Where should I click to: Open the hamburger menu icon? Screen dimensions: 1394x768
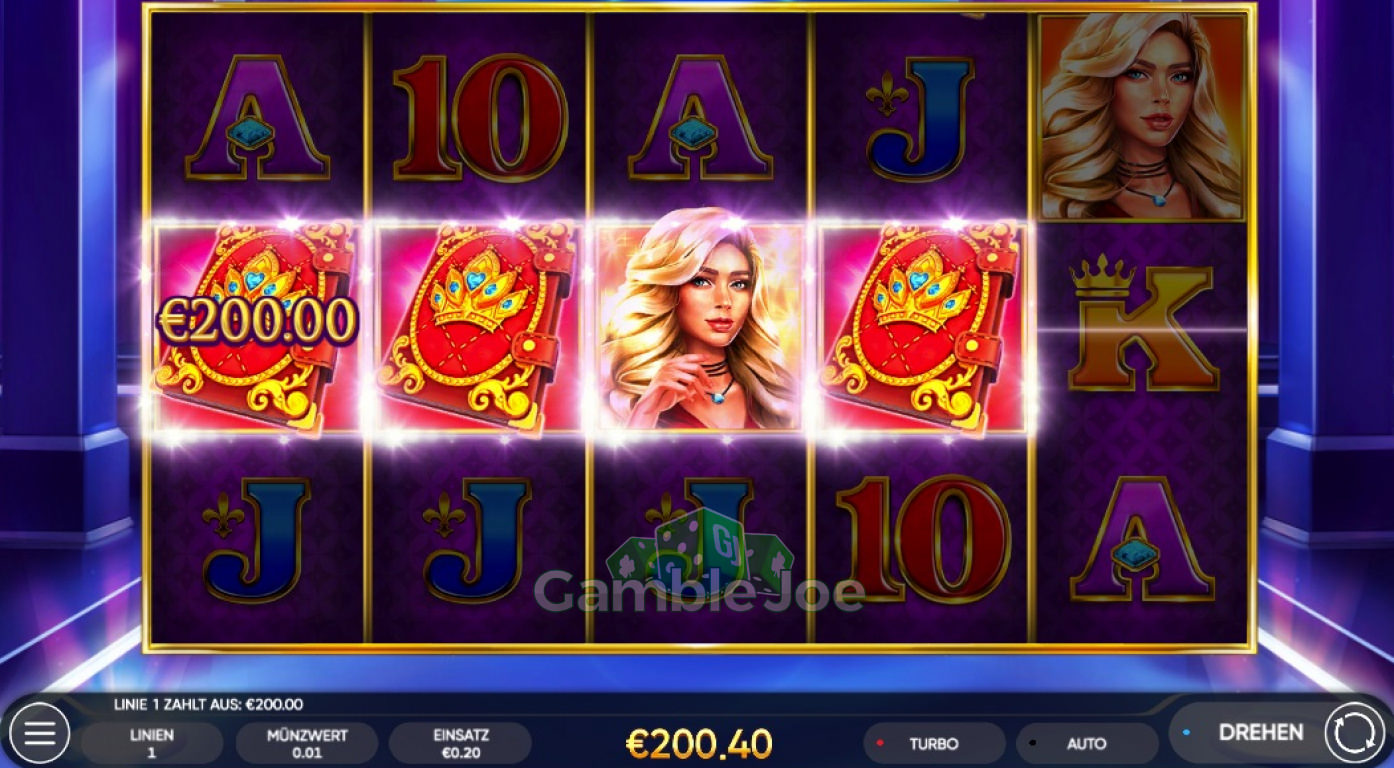click(39, 735)
